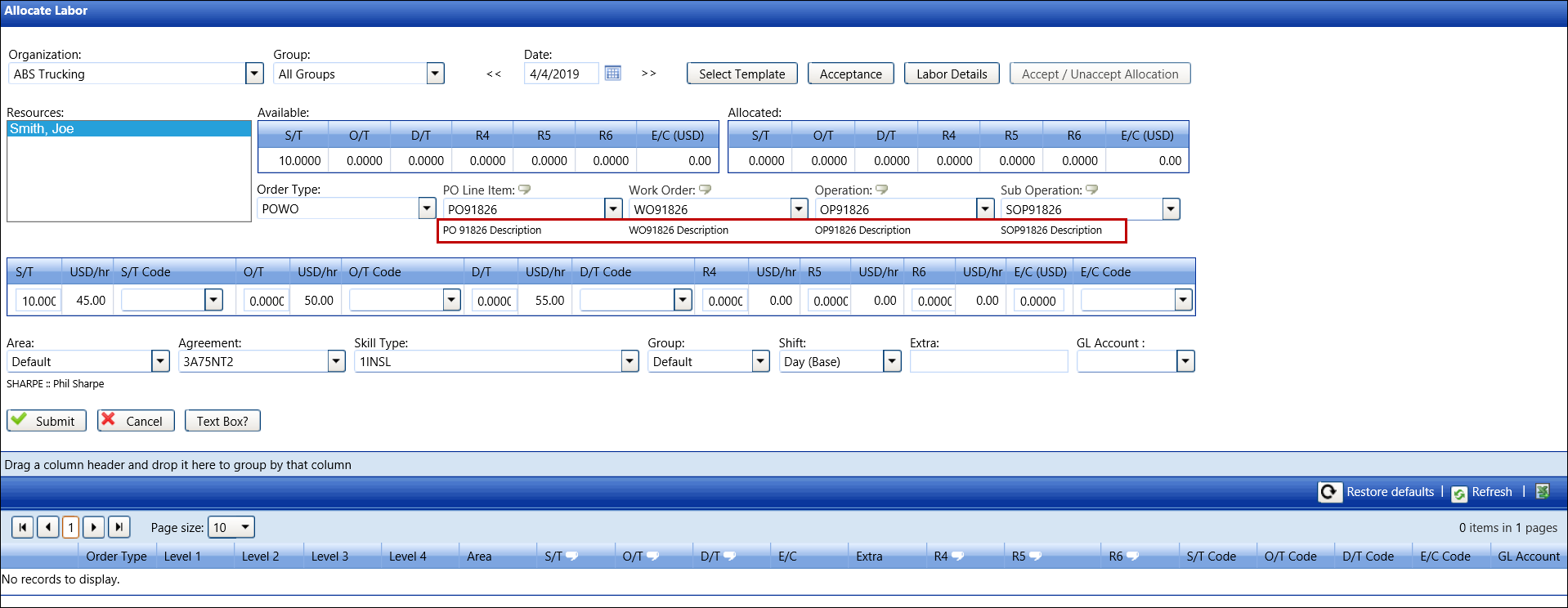Click the Extra input field
Viewport: 1568px width, 608px height.
pos(988,361)
